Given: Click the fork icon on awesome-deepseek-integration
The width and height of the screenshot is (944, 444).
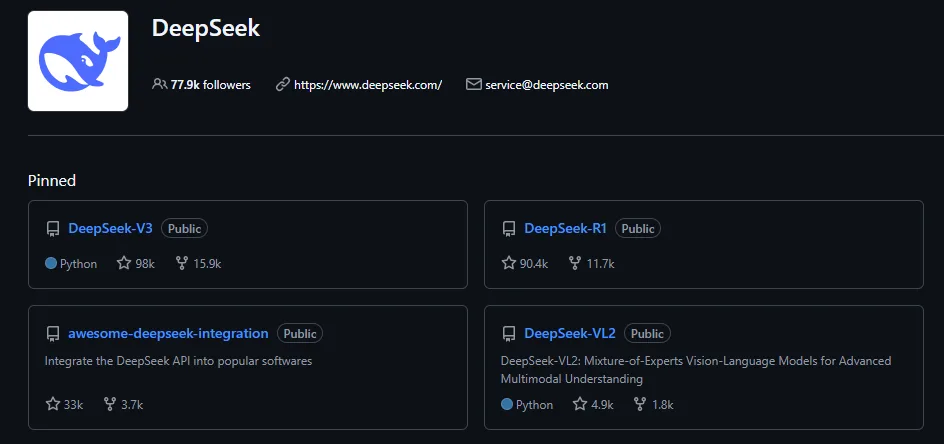Looking at the screenshot, I should pos(110,404).
